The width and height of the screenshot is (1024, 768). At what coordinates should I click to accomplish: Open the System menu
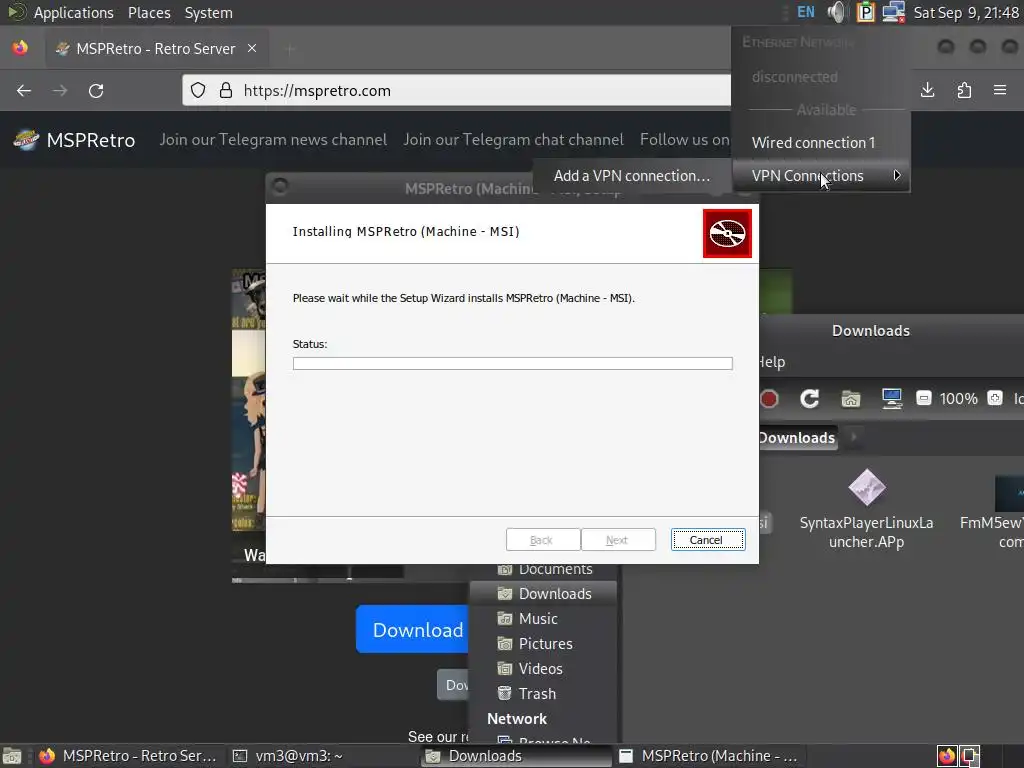[208, 12]
